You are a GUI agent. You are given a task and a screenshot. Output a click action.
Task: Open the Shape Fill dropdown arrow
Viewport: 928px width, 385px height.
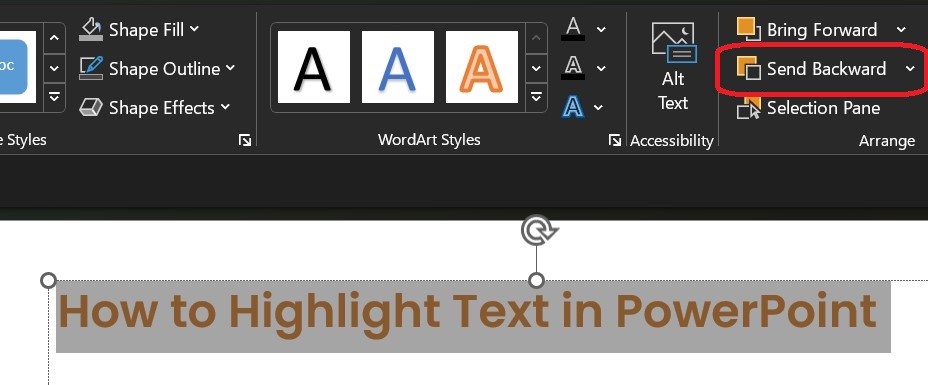pos(195,29)
